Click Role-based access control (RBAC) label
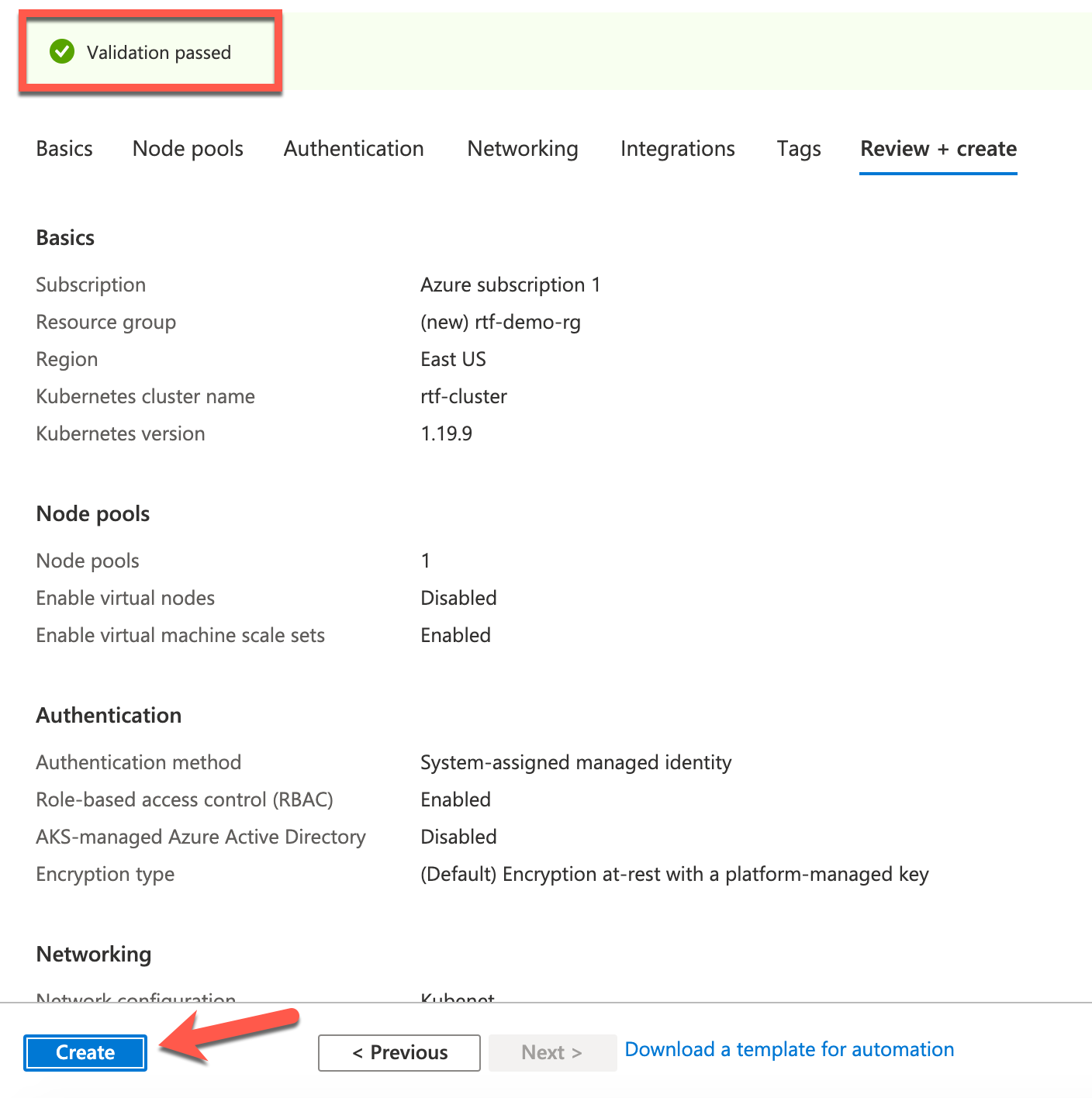 (x=185, y=799)
